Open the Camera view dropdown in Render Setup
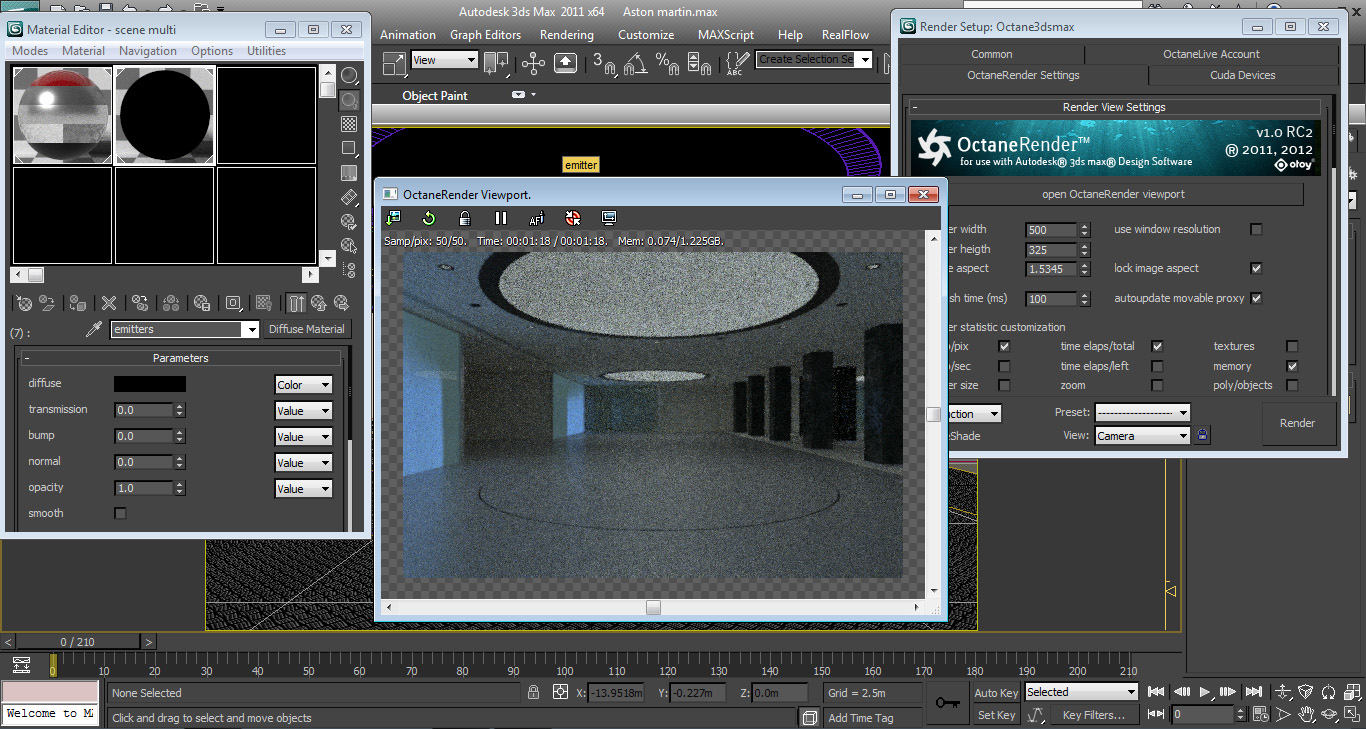The height and width of the screenshot is (729, 1366). tap(1143, 436)
